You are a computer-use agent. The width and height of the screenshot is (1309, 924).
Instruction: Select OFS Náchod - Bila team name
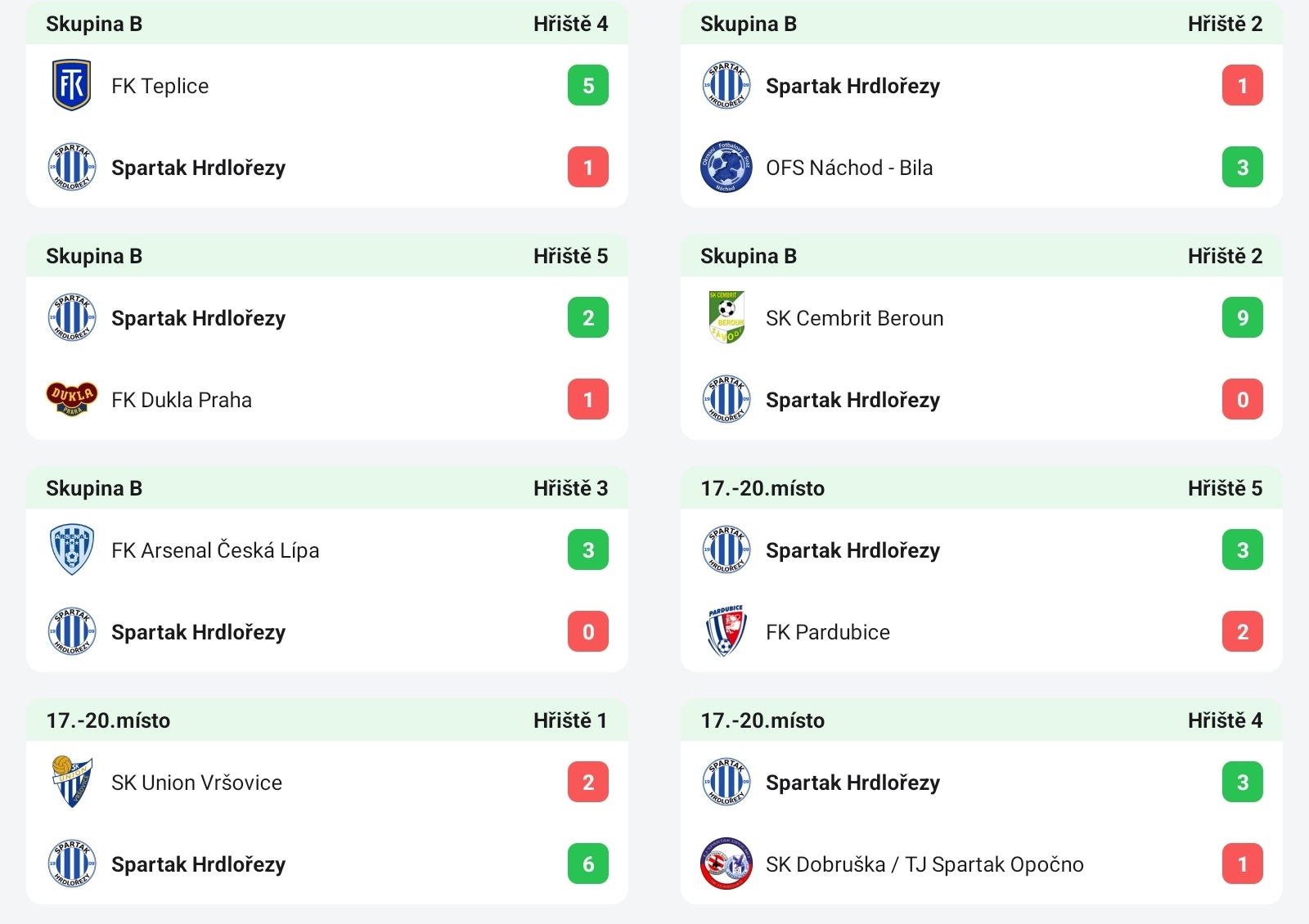click(849, 168)
